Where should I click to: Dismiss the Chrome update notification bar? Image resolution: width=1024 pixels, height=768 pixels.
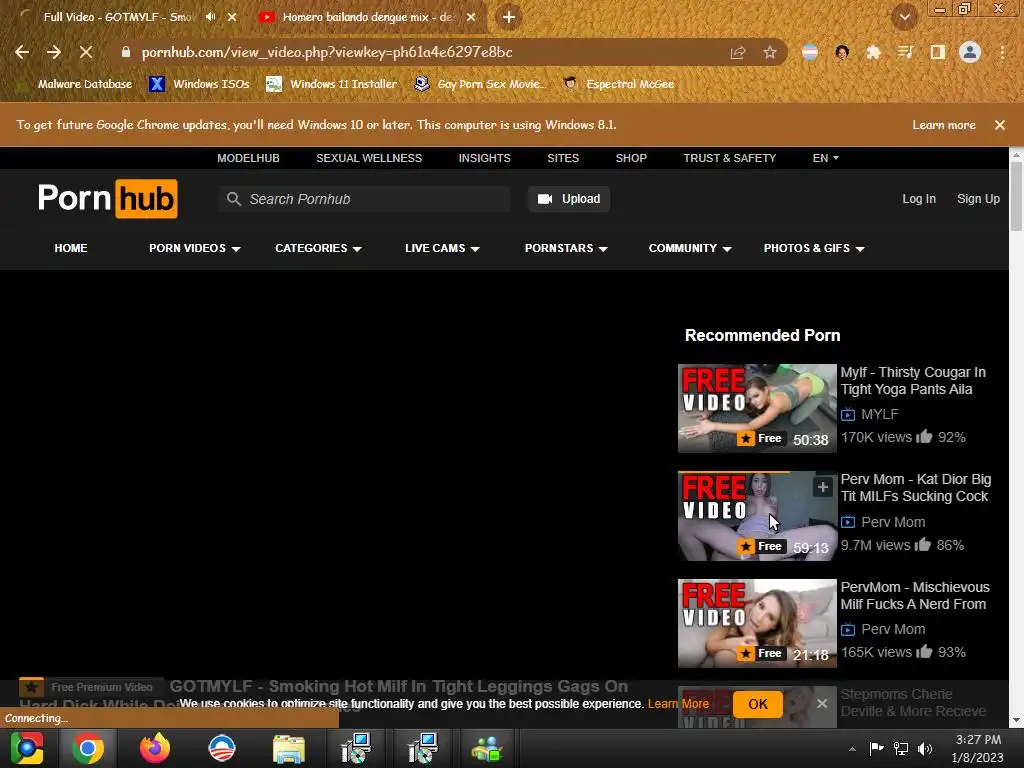(x=999, y=125)
